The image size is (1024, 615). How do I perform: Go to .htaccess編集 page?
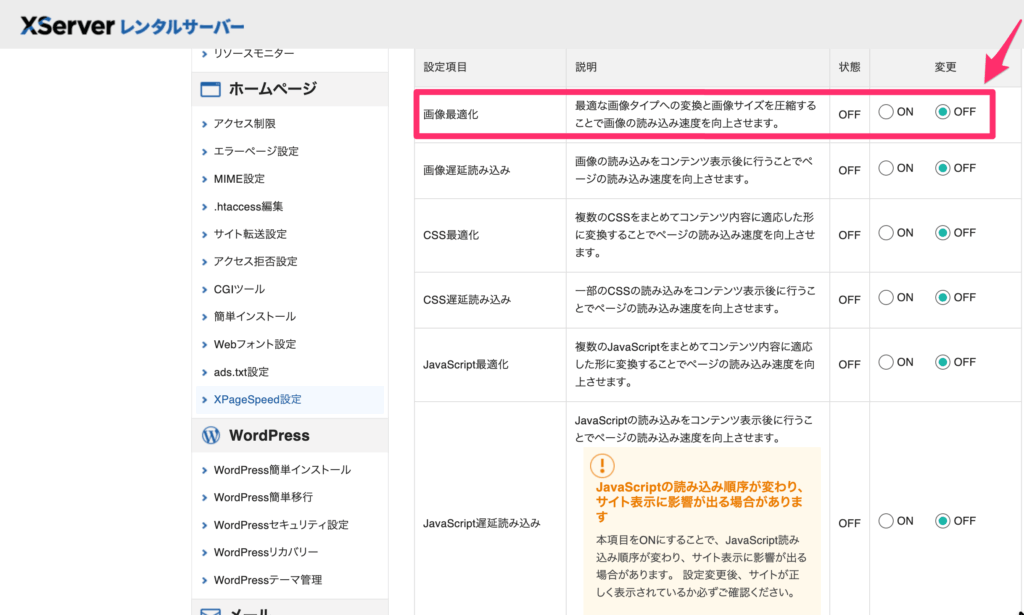point(248,207)
